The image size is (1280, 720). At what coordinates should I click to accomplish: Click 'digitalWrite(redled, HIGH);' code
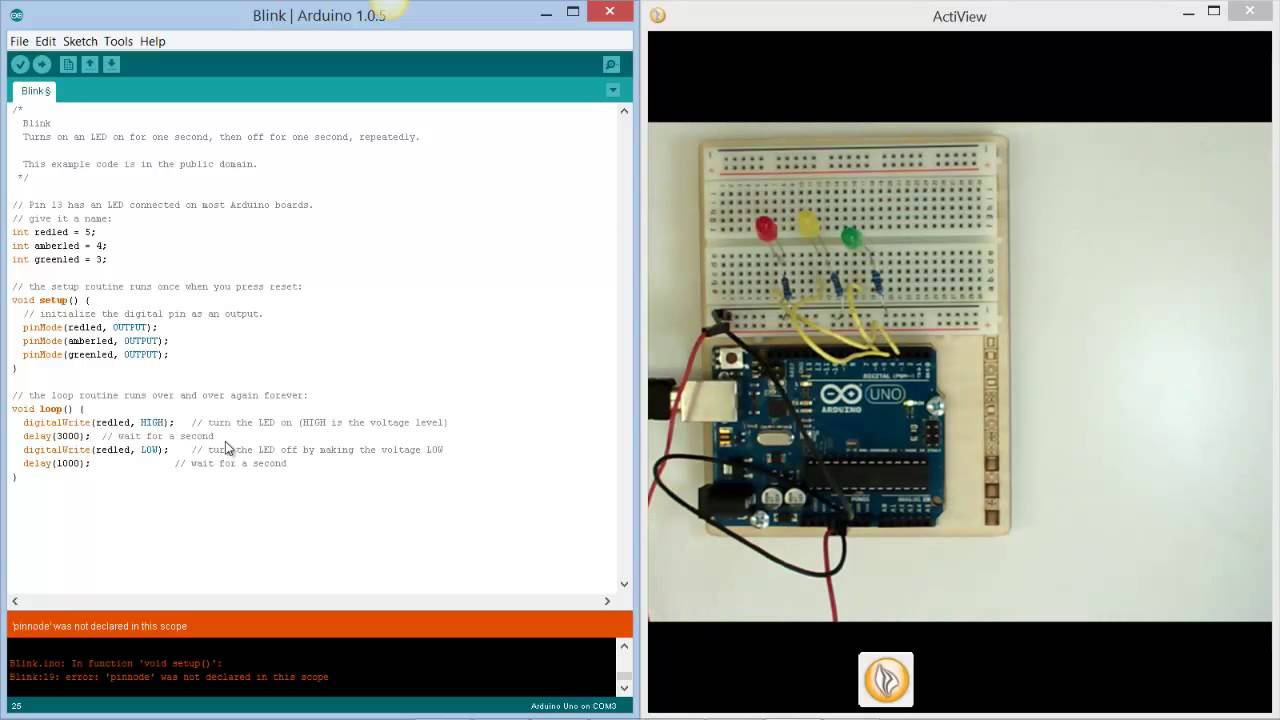98,422
